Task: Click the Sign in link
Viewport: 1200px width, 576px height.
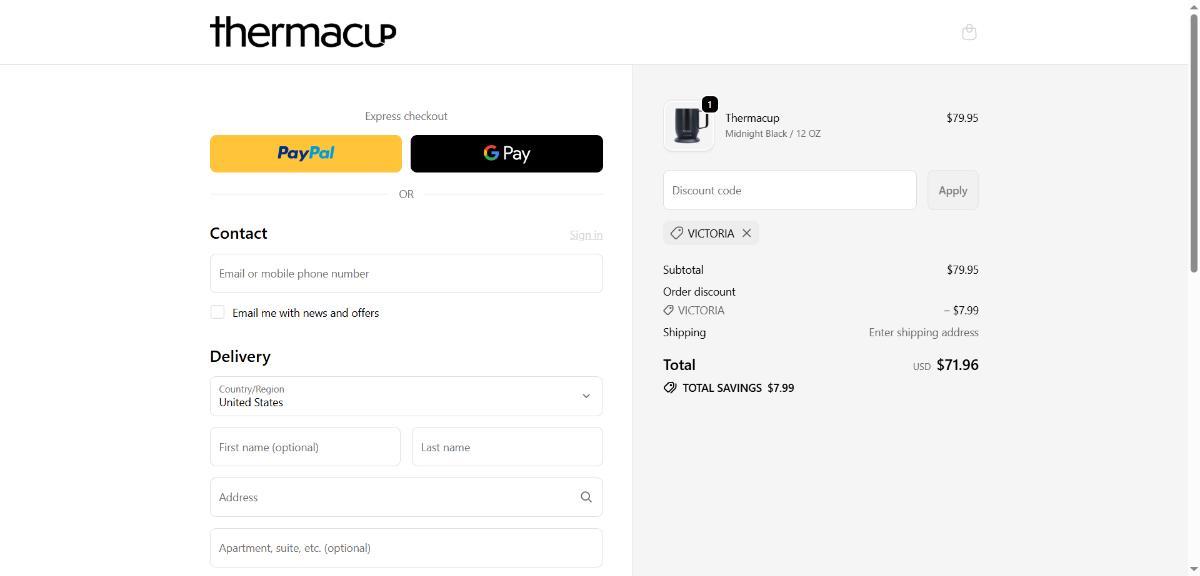Action: 586,235
